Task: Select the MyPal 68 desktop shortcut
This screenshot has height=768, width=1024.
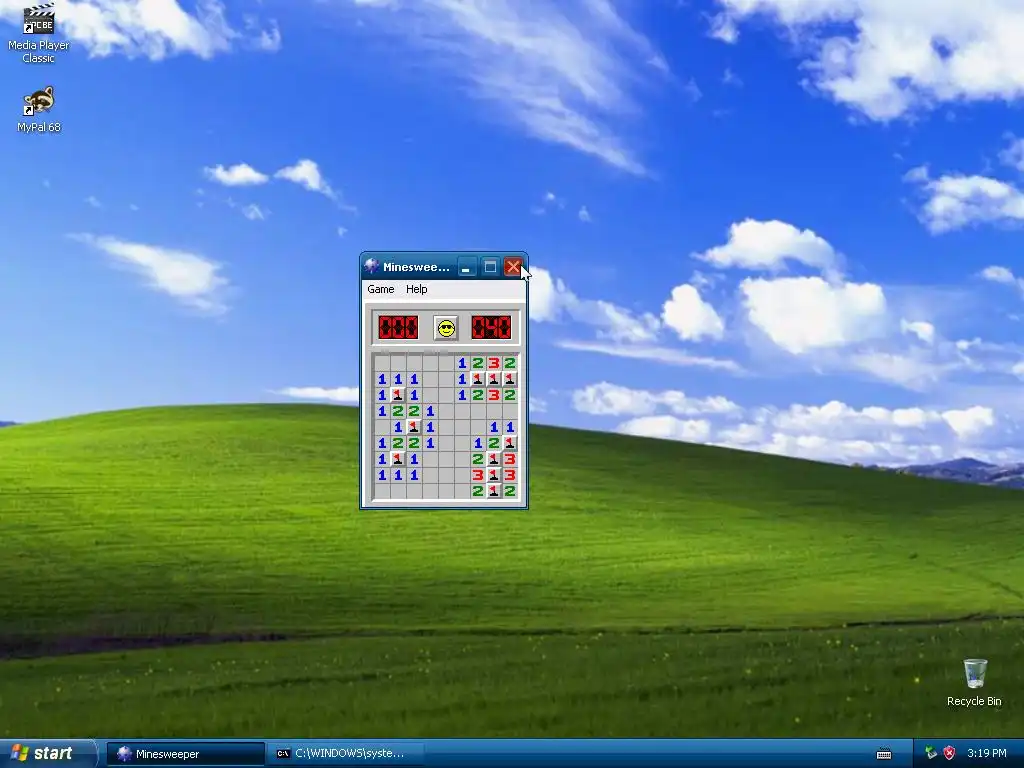Action: [39, 109]
